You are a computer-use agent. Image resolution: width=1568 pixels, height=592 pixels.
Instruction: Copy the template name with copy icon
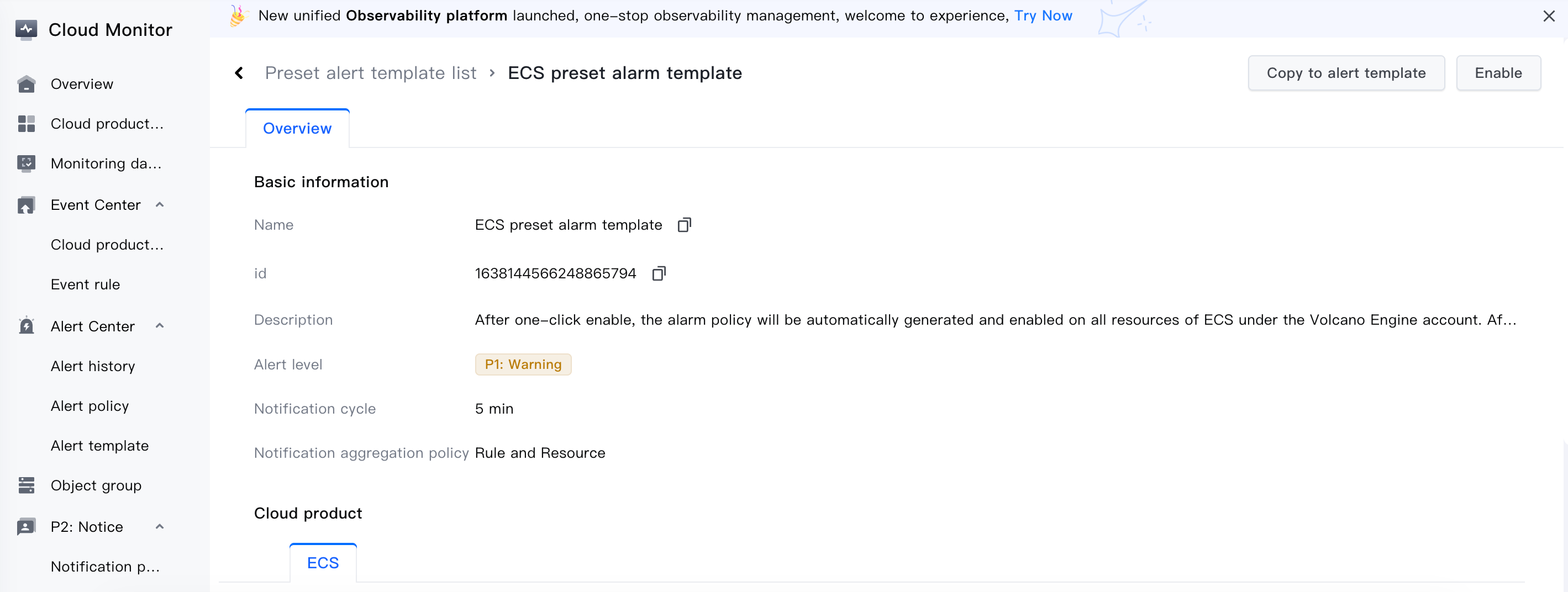coord(684,225)
